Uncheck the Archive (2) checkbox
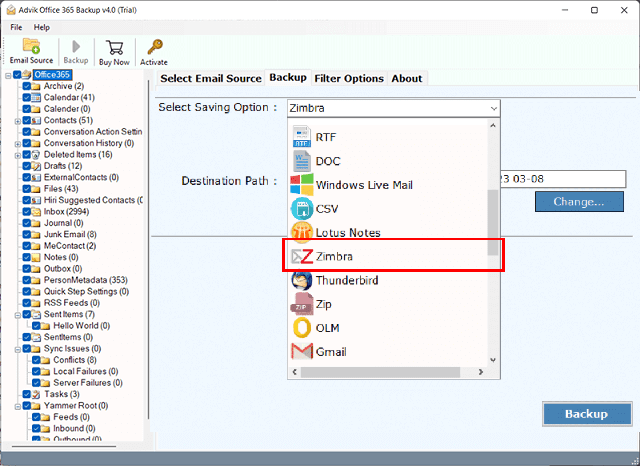The height and width of the screenshot is (466, 640). pyautogui.click(x=27, y=86)
